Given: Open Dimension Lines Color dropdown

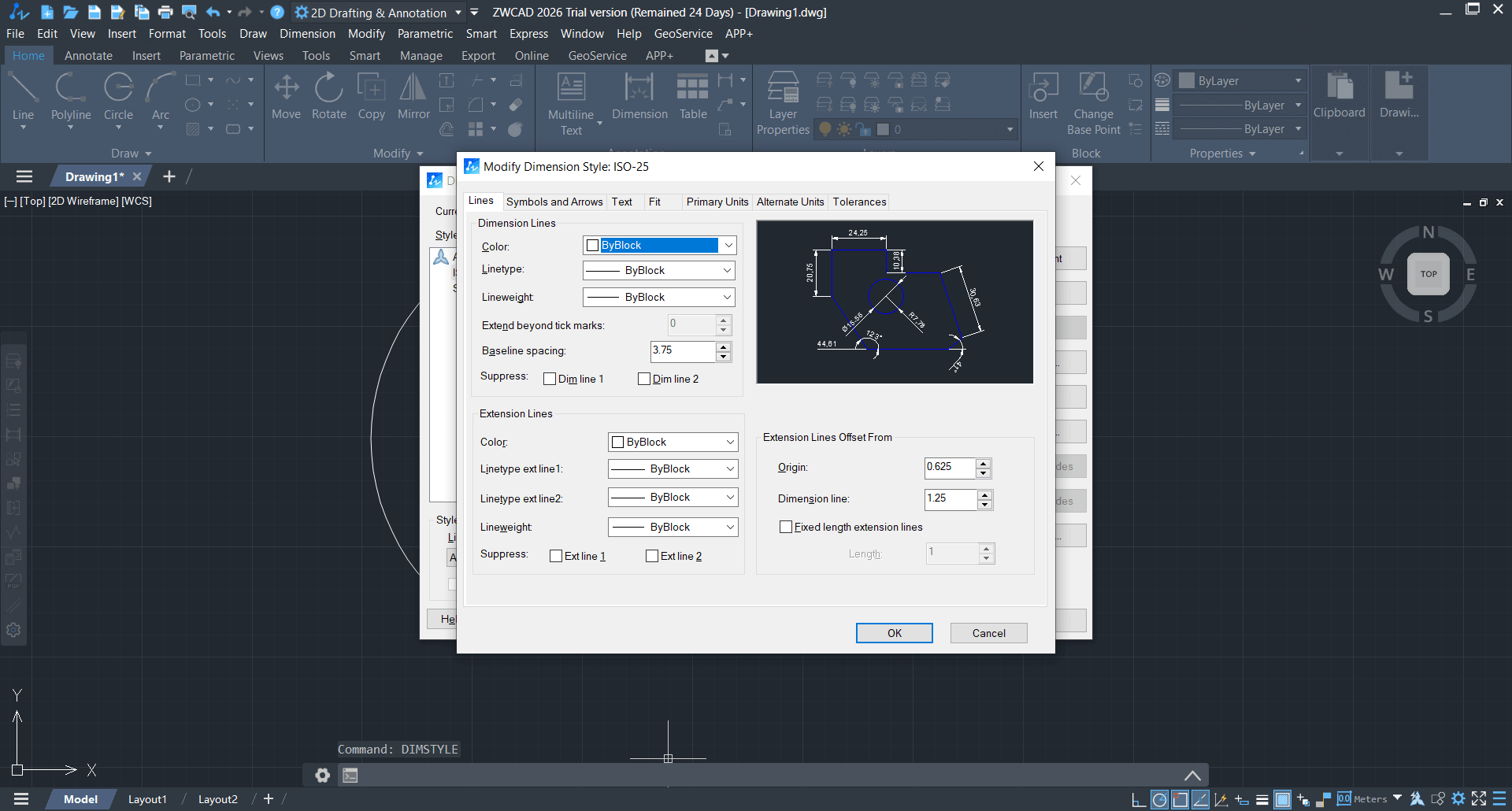Looking at the screenshot, I should point(660,246).
